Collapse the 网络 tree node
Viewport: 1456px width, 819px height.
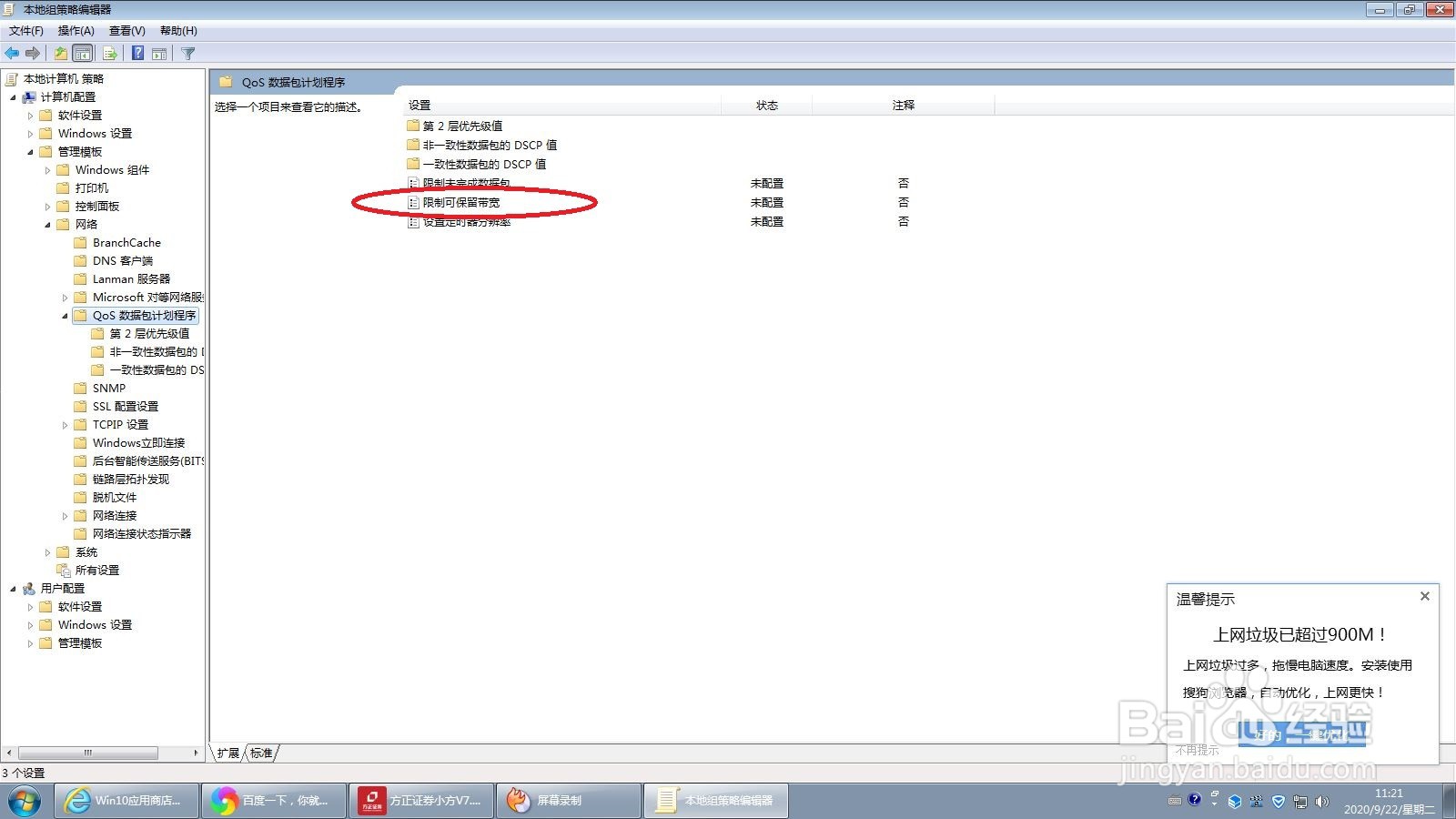(x=47, y=225)
